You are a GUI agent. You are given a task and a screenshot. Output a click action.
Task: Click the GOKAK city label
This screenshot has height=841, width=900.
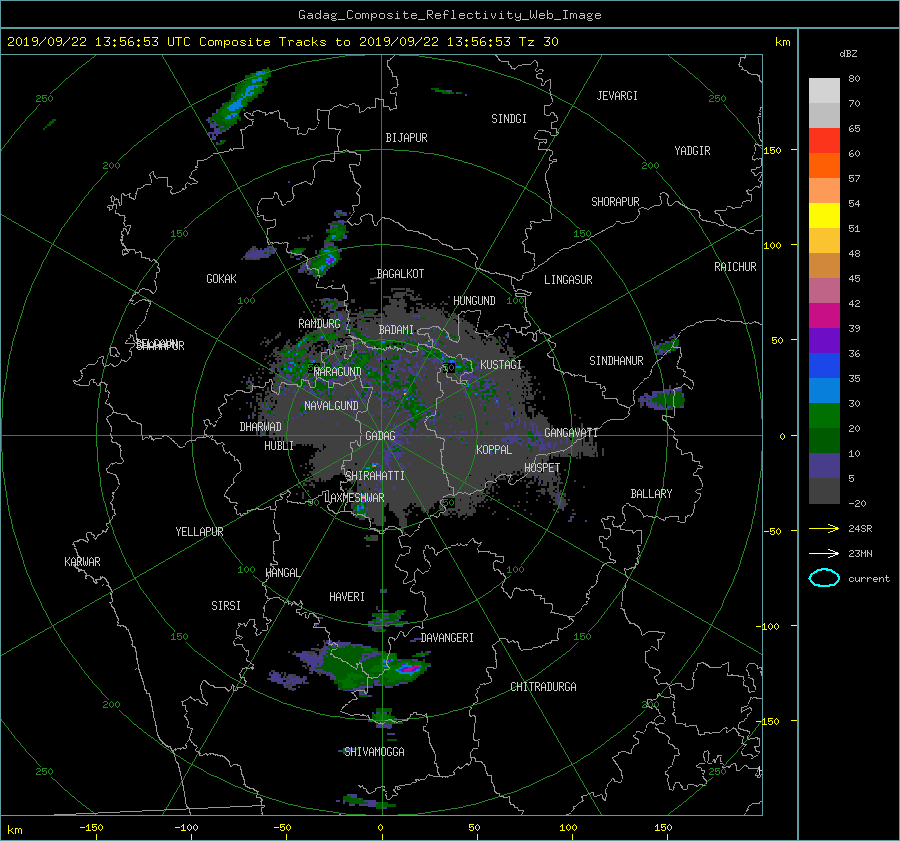click(222, 279)
